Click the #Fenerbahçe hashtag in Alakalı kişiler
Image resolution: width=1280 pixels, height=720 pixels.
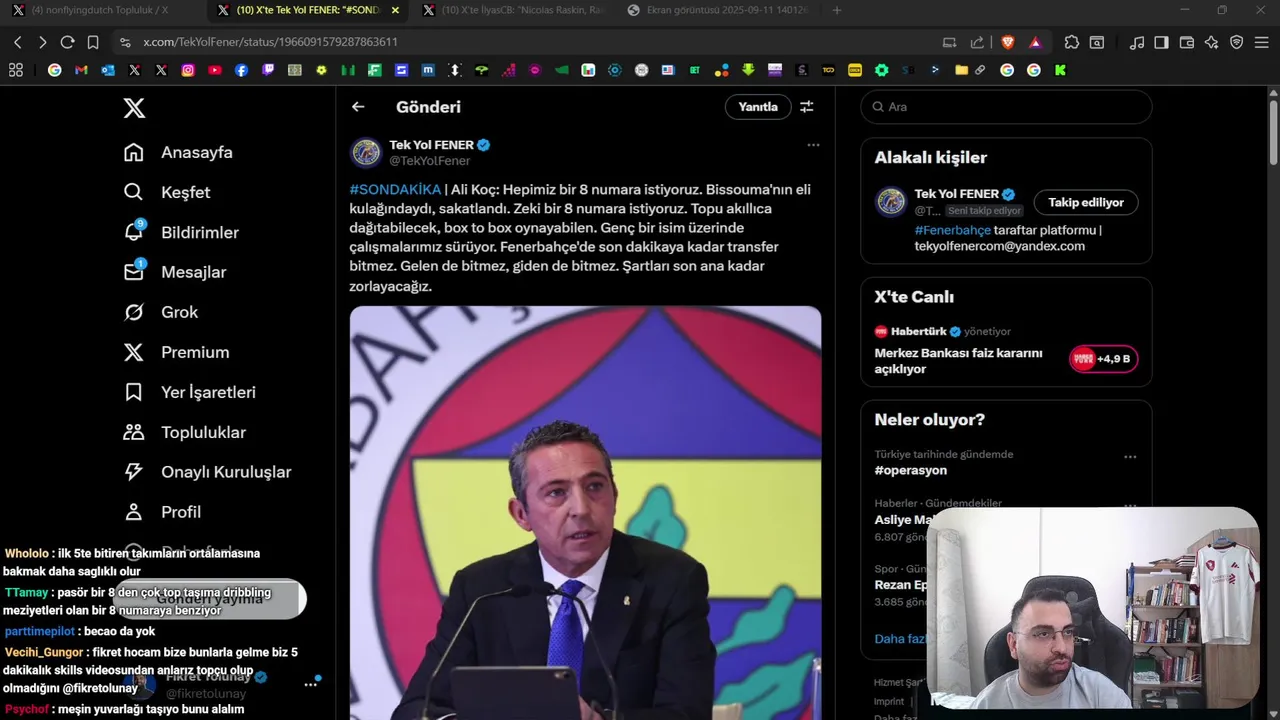point(952,230)
